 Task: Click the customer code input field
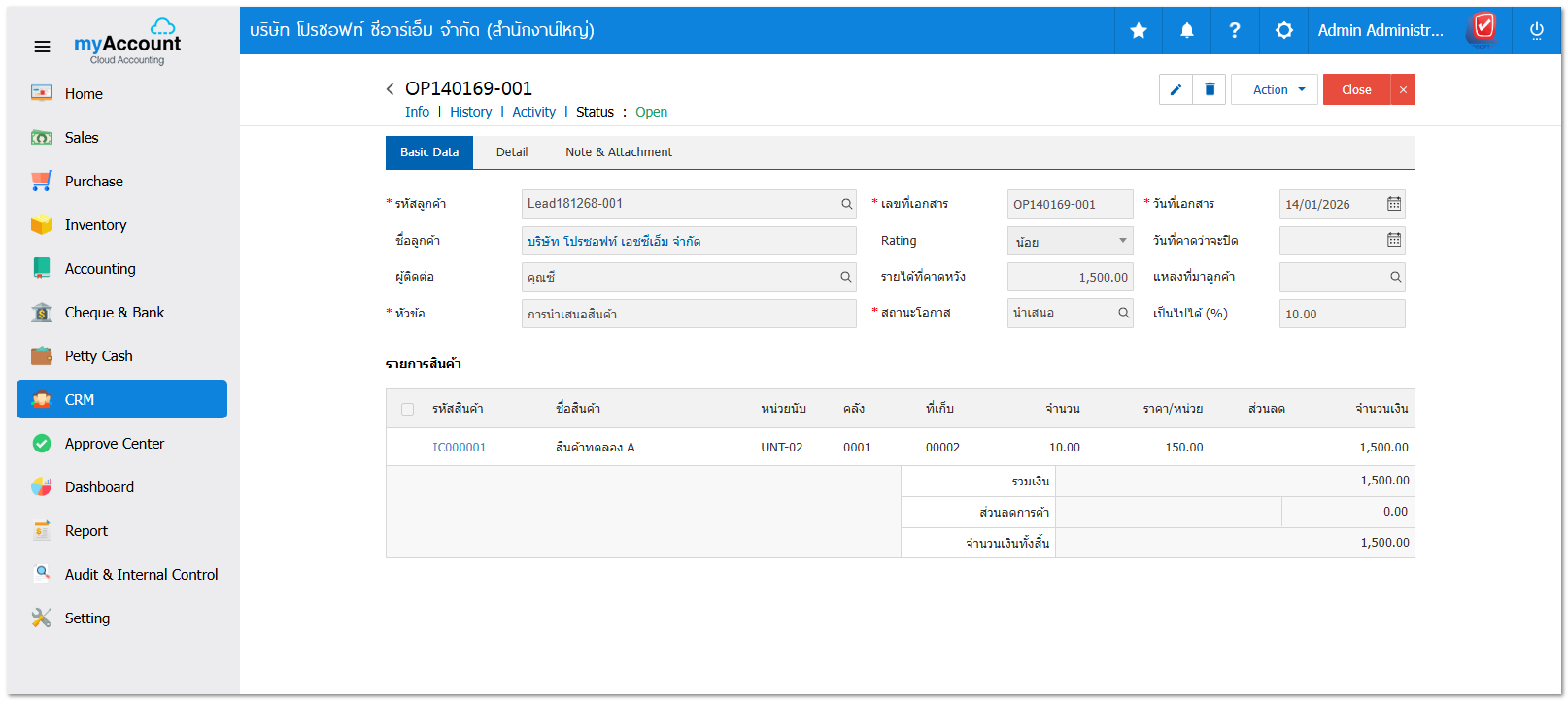680,204
